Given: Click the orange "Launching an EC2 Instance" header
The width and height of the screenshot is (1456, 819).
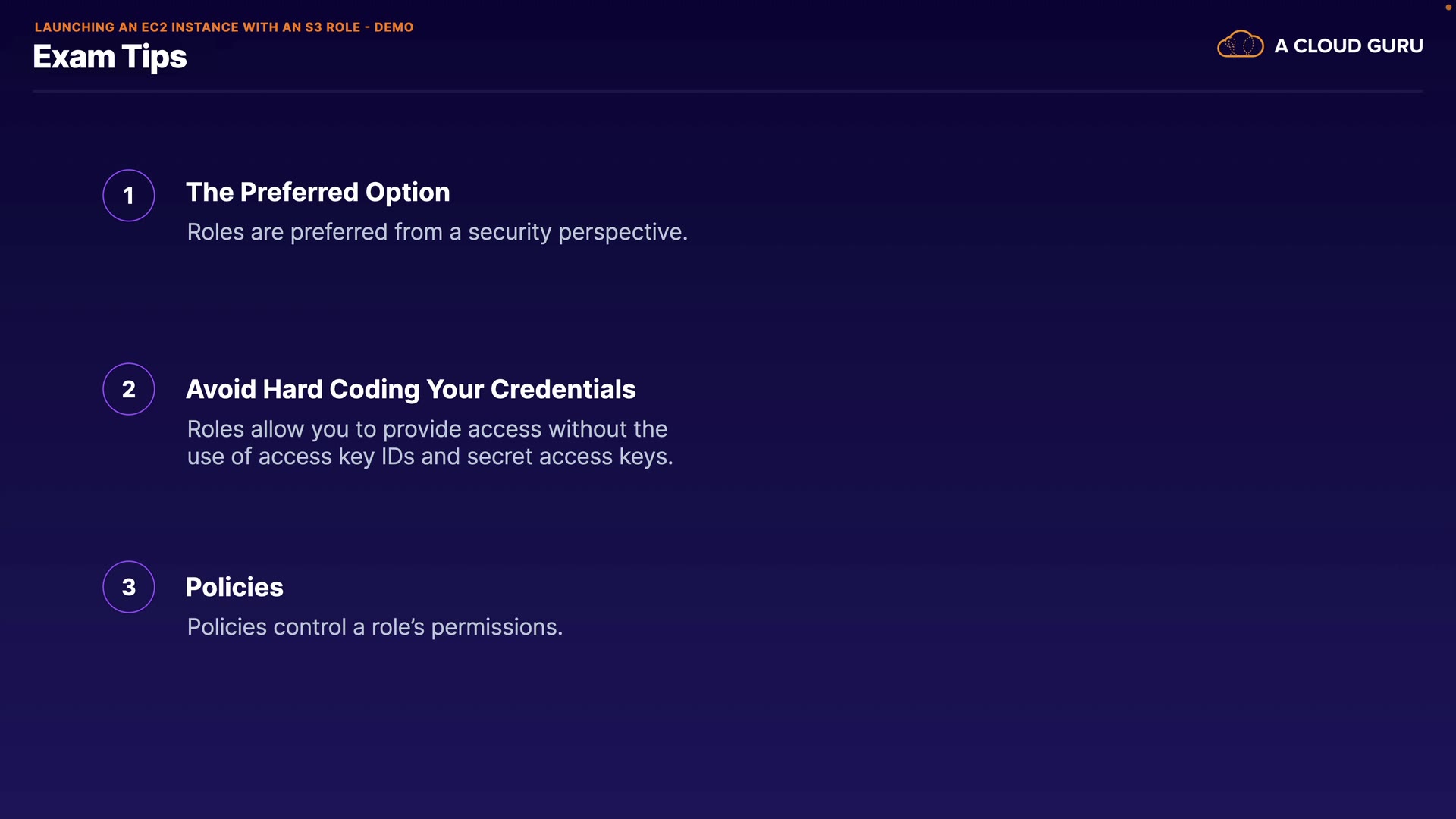Looking at the screenshot, I should [224, 27].
